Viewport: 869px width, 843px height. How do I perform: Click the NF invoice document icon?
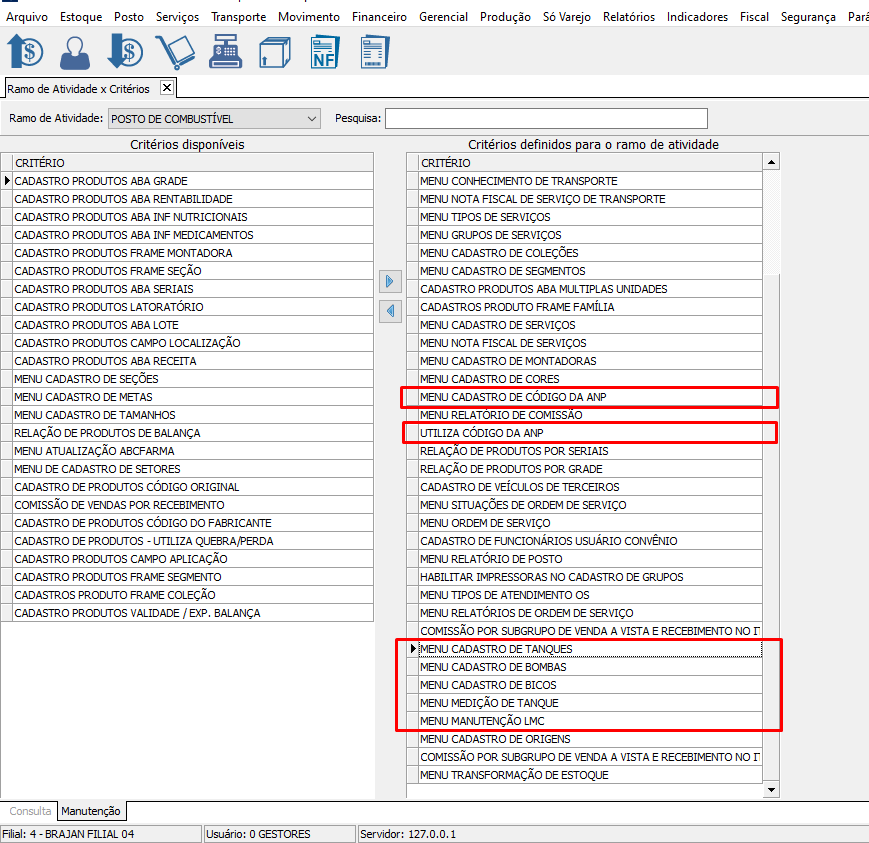pos(324,51)
